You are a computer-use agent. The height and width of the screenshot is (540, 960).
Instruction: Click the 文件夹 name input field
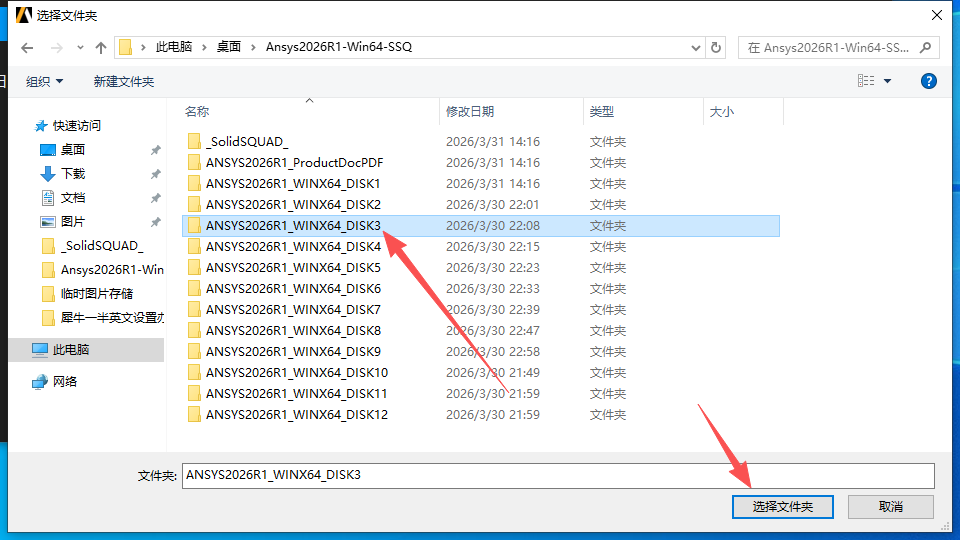[558, 475]
